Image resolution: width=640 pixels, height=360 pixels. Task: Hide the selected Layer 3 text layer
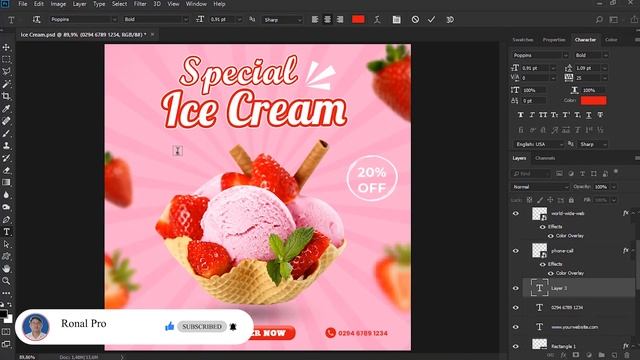[x=516, y=288]
